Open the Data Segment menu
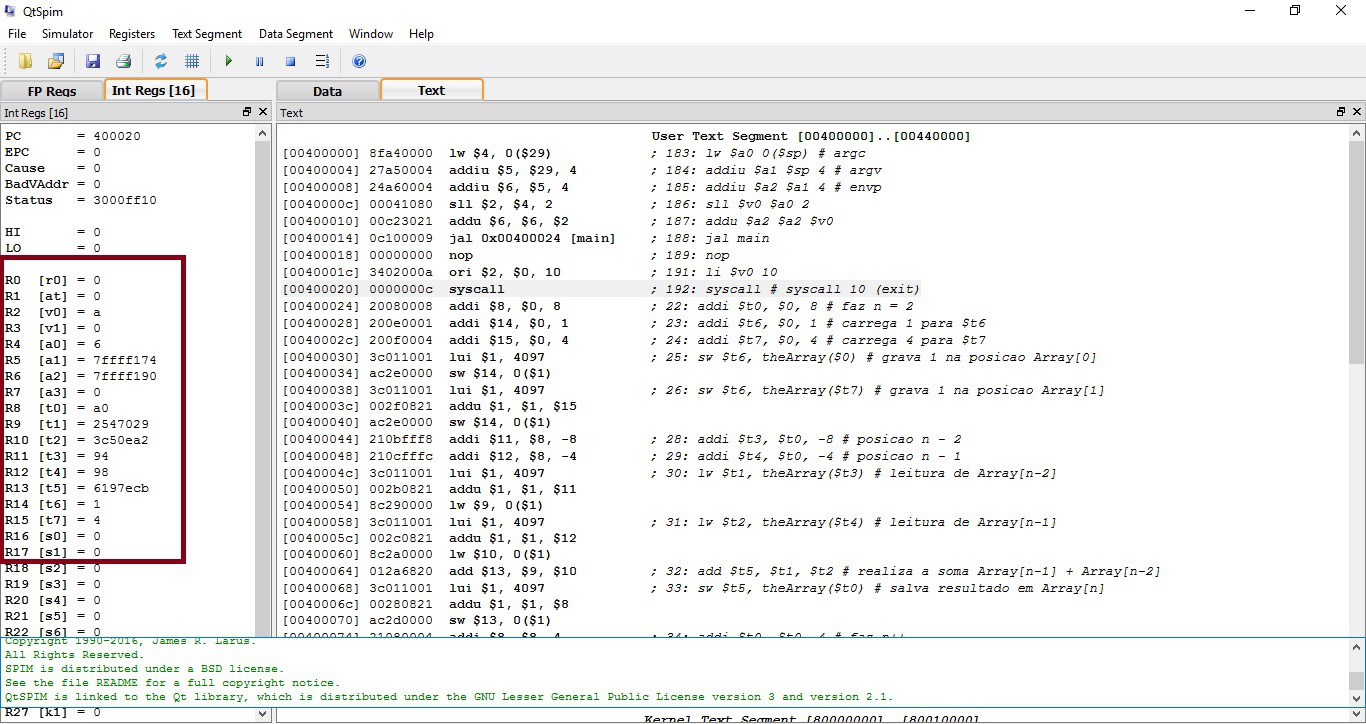 [x=296, y=34]
